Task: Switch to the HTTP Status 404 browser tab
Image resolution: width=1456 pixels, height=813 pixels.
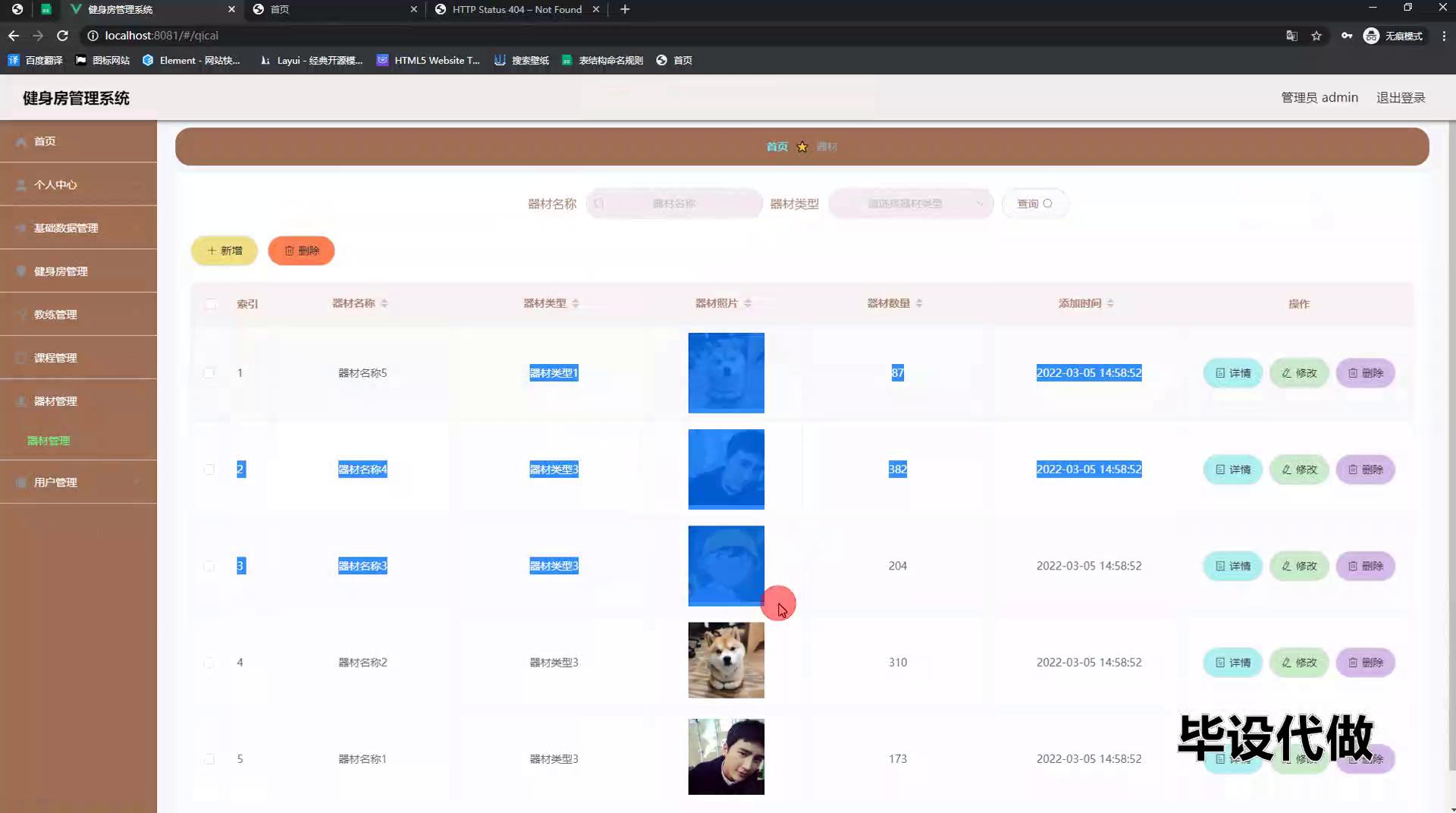Action: (x=516, y=9)
